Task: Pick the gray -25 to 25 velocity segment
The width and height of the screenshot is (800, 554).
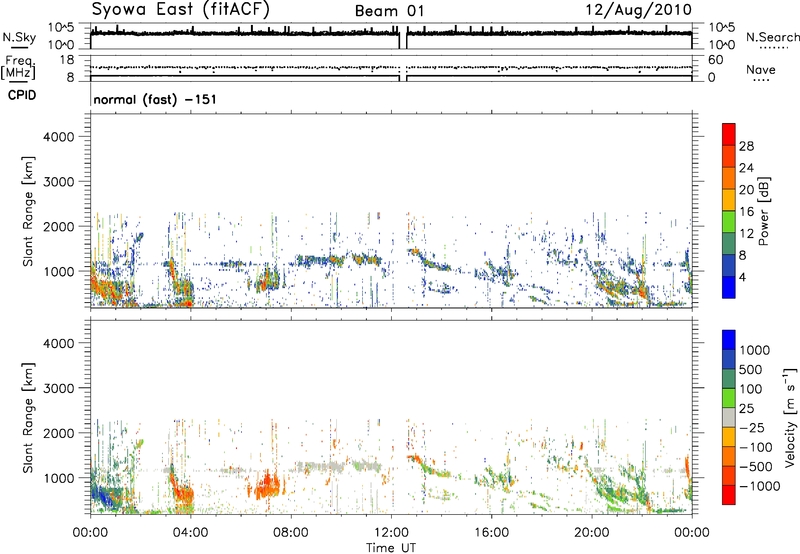Action: click(x=729, y=417)
